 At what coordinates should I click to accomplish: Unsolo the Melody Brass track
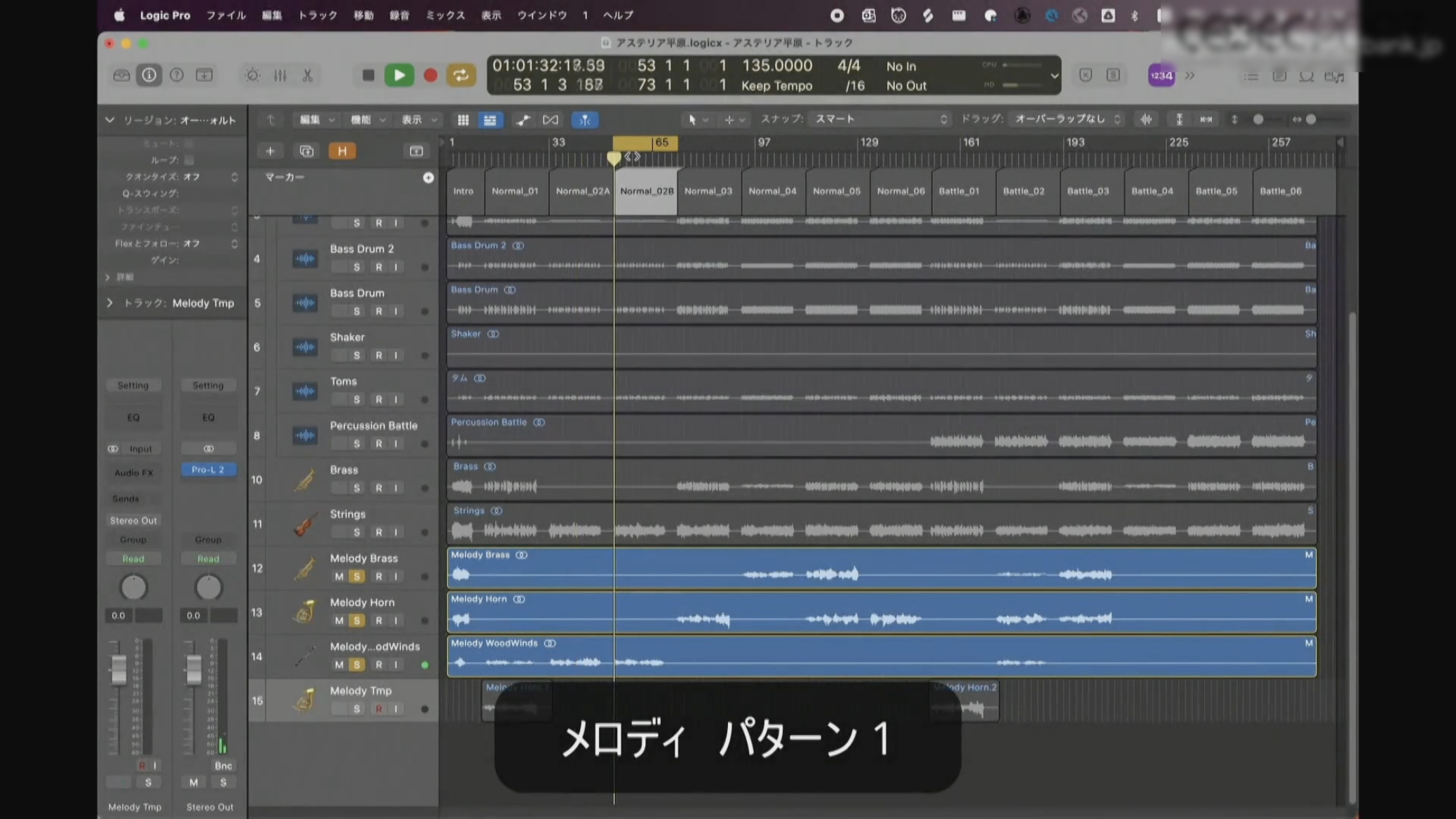[357, 576]
